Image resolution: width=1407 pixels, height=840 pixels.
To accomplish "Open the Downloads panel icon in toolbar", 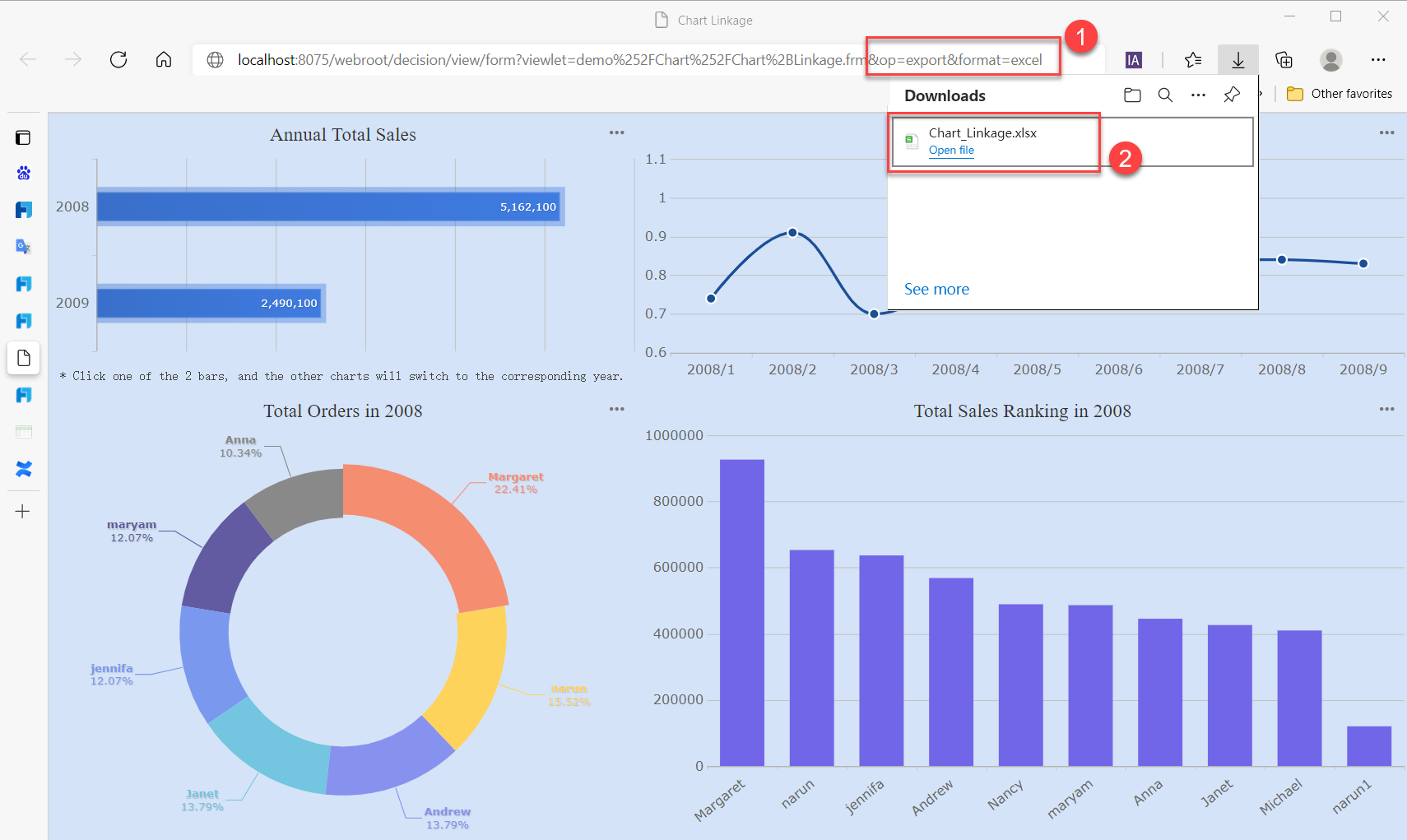I will (x=1239, y=59).
